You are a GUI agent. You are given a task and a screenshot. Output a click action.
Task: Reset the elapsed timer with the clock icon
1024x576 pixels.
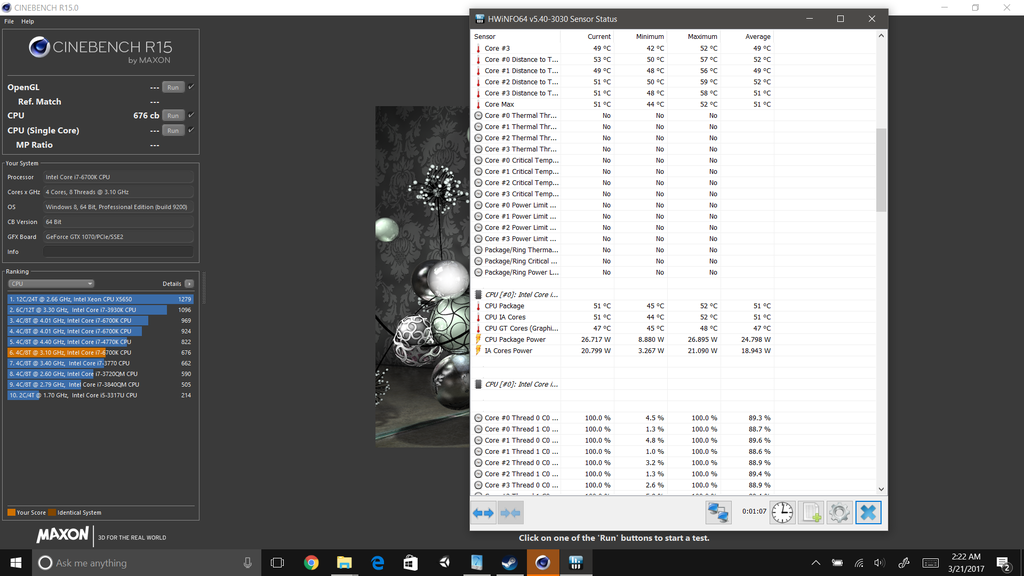click(782, 513)
